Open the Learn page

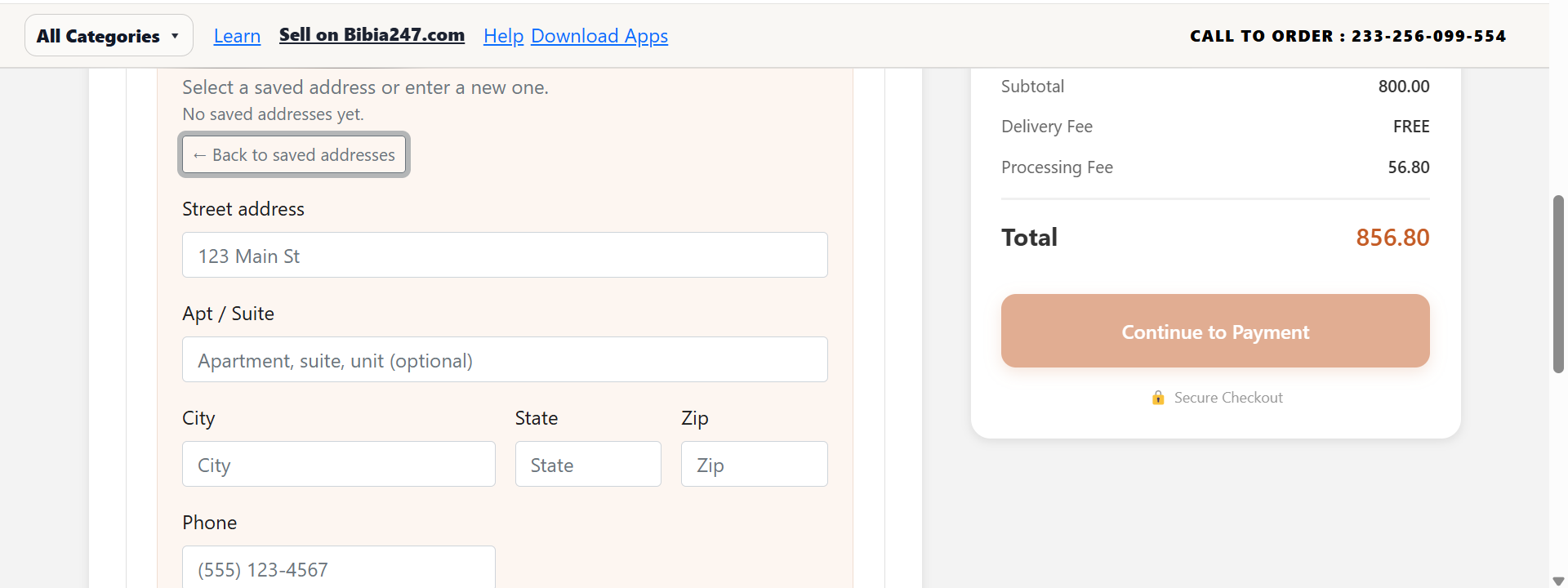click(x=237, y=35)
